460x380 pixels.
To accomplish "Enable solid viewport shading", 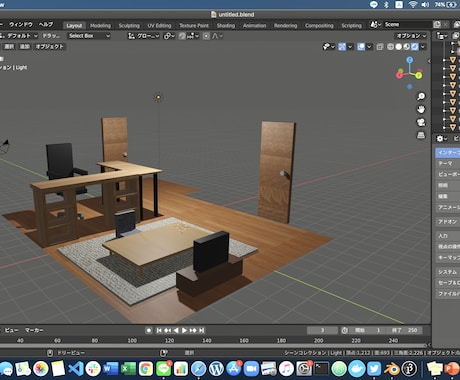I will [x=398, y=47].
